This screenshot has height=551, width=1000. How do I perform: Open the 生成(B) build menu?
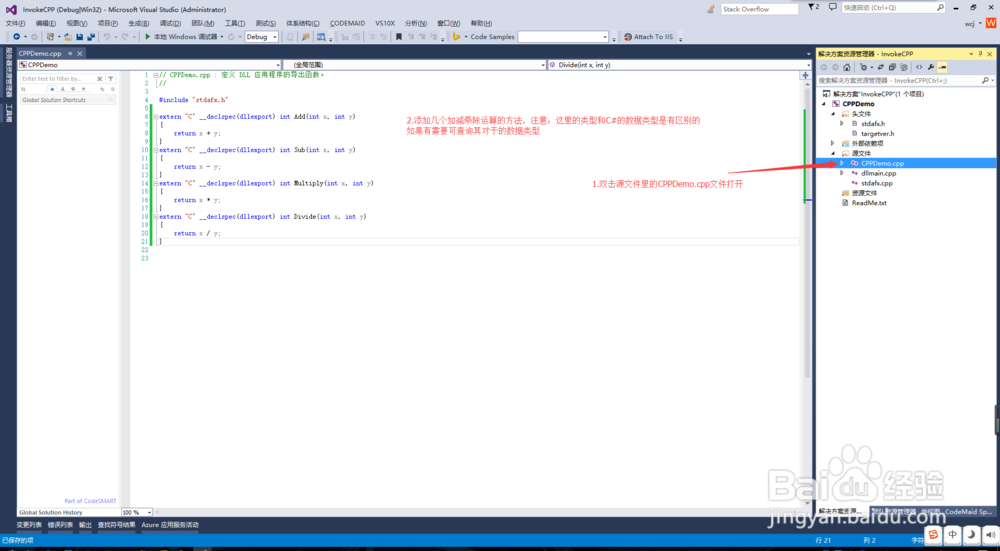coord(139,23)
